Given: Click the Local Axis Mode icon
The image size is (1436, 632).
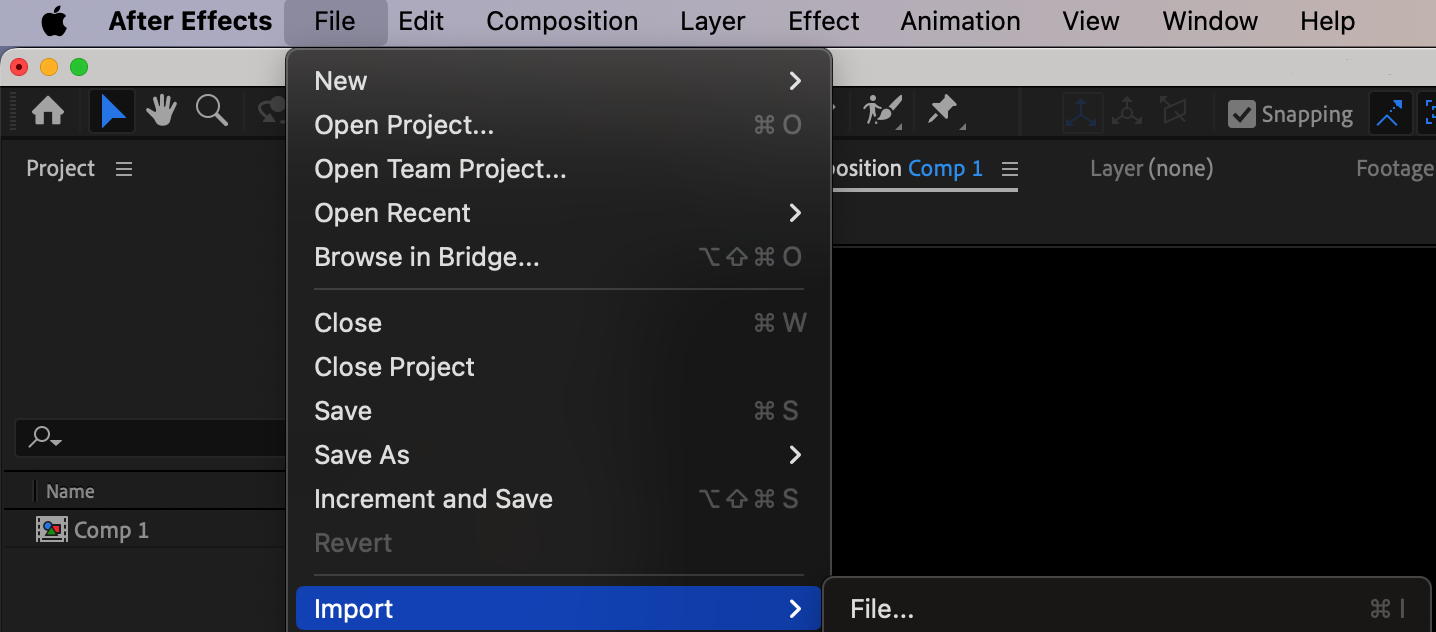Looking at the screenshot, I should click(x=1081, y=113).
